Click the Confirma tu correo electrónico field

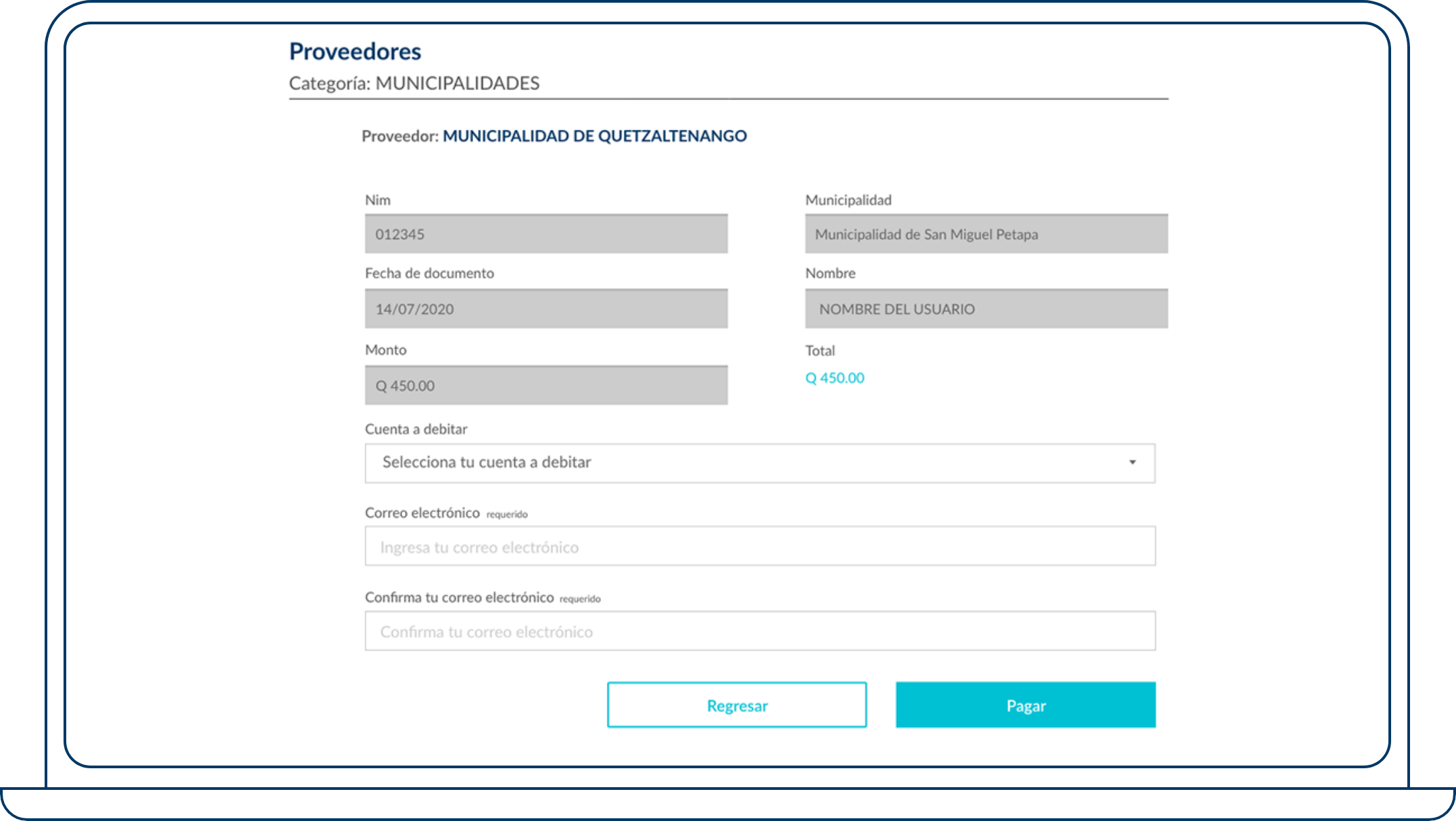tap(760, 631)
